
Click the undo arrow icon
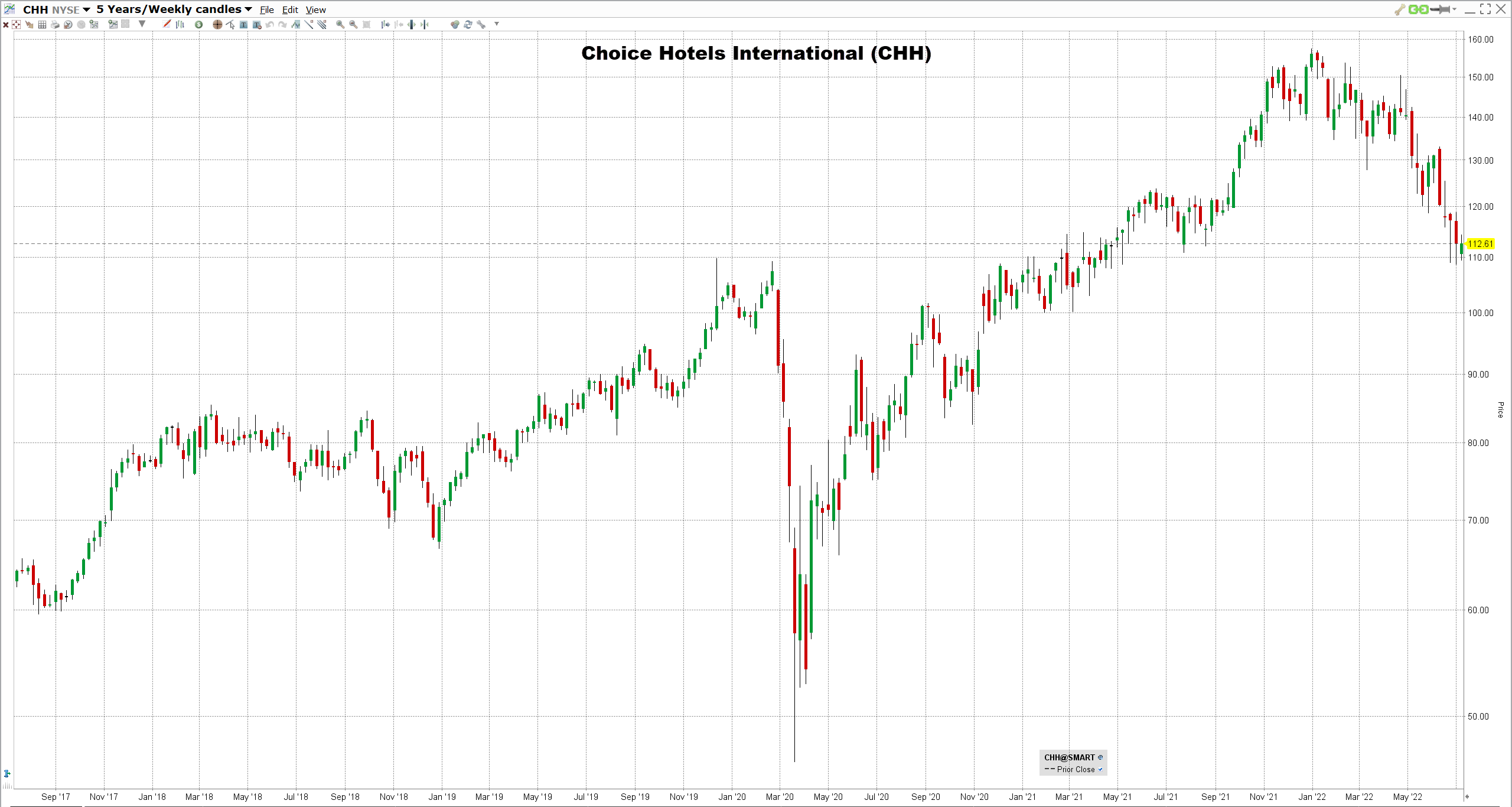click(269, 25)
